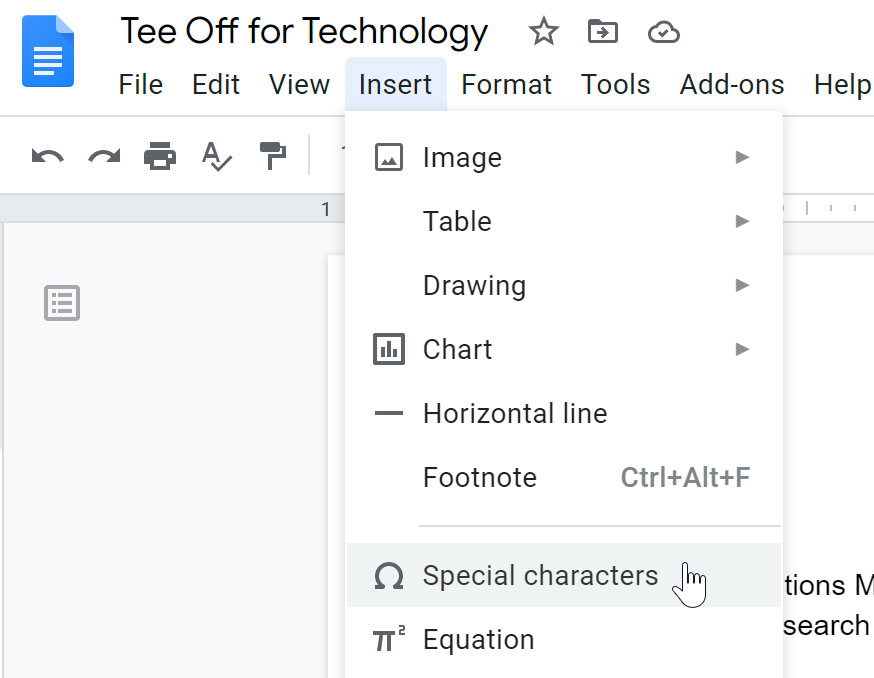Image resolution: width=874 pixels, height=678 pixels.
Task: Click the Pi equation icon
Action: (x=389, y=639)
